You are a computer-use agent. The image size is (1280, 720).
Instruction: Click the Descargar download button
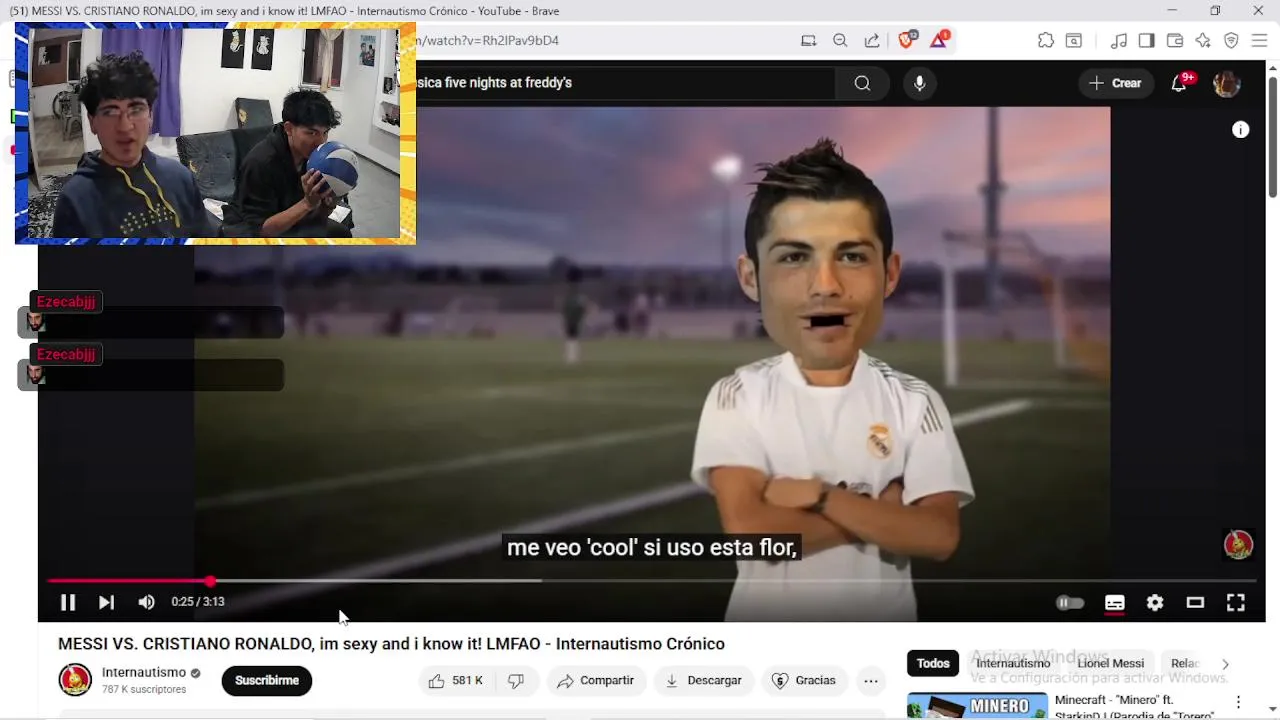[x=704, y=680]
